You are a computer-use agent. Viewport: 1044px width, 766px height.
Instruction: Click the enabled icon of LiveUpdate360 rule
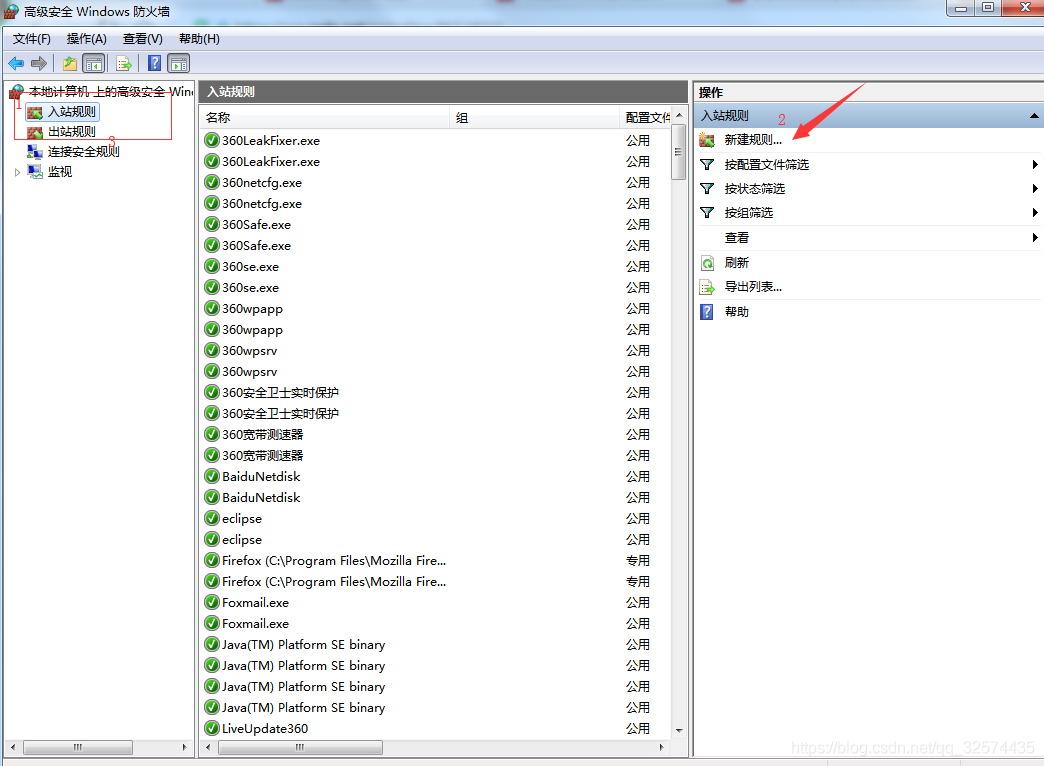(212, 728)
